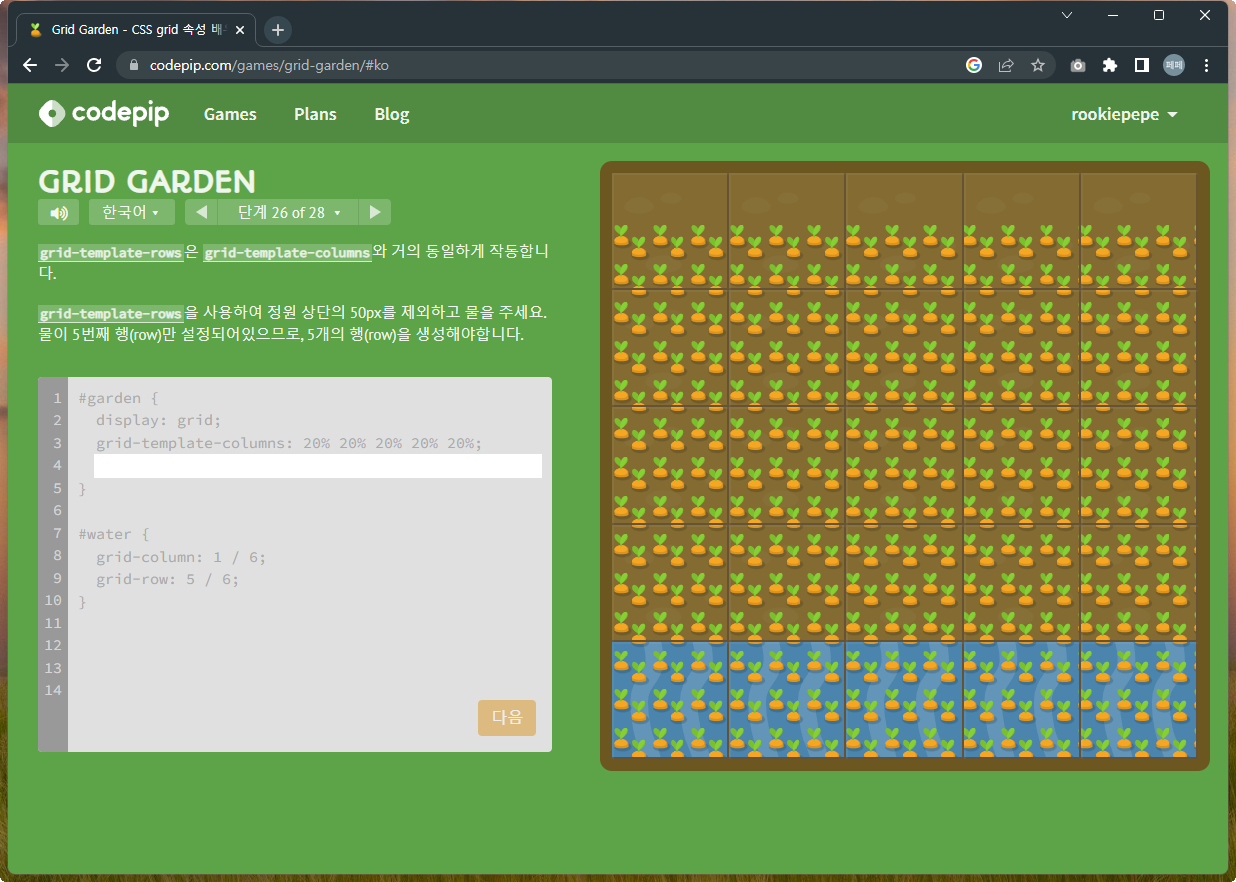Open new browser tab
This screenshot has height=882, width=1236.
coord(278,30)
